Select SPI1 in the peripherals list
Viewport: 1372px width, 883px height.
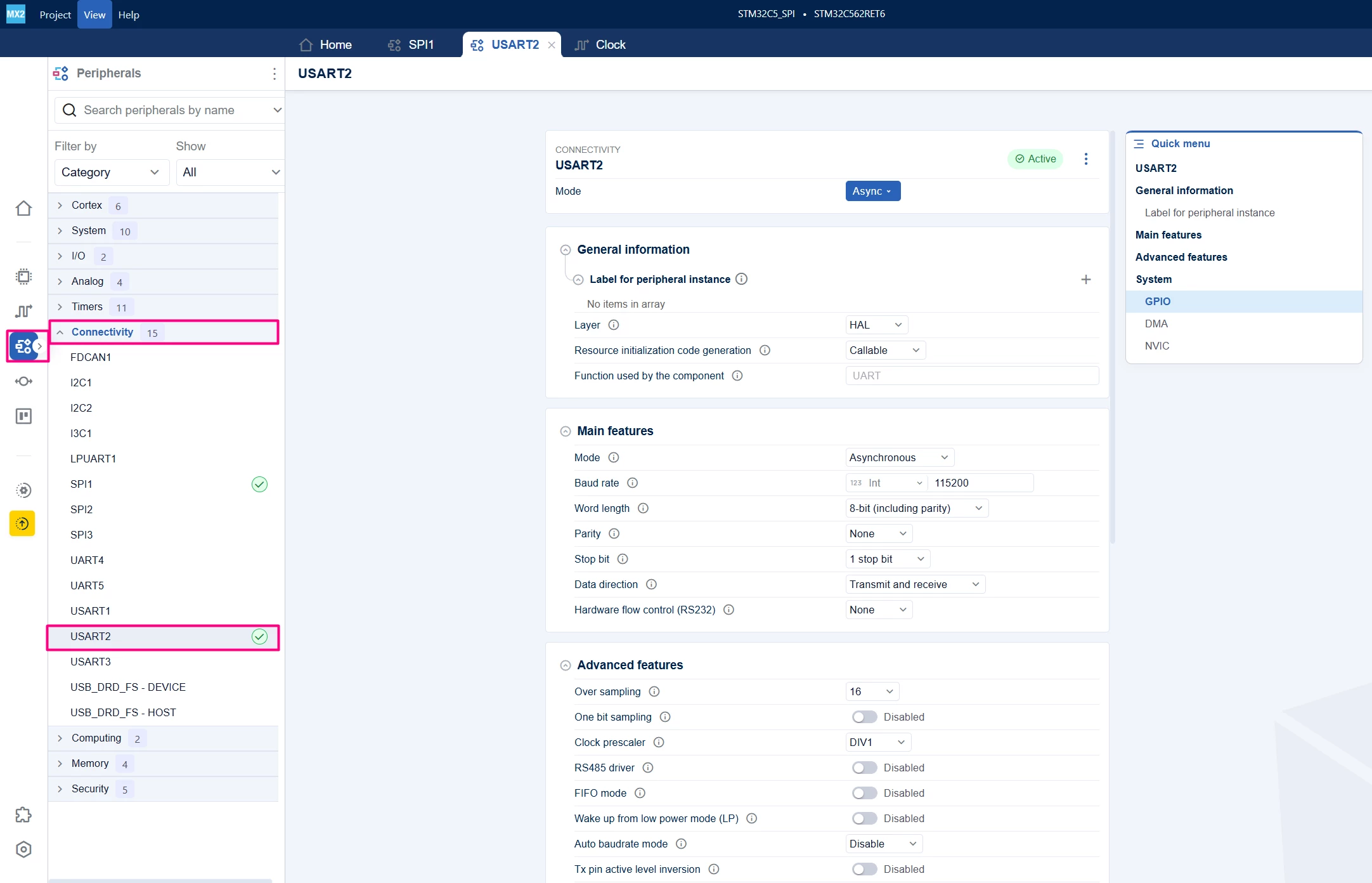(164, 484)
